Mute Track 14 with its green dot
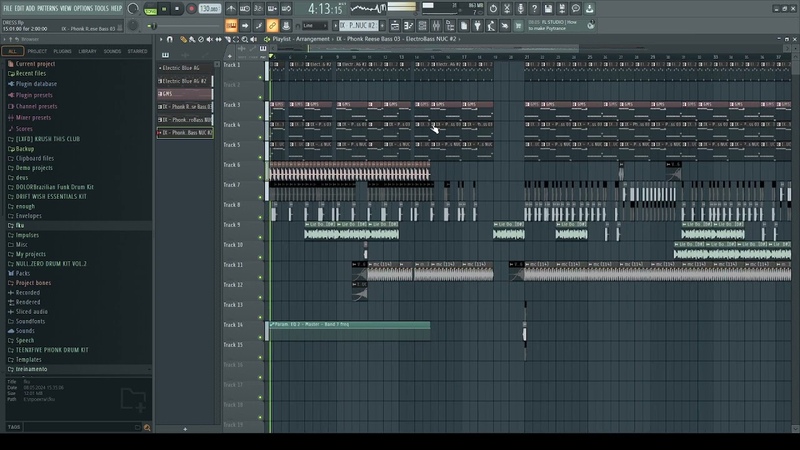This screenshot has height=450, width=800. pos(260,337)
